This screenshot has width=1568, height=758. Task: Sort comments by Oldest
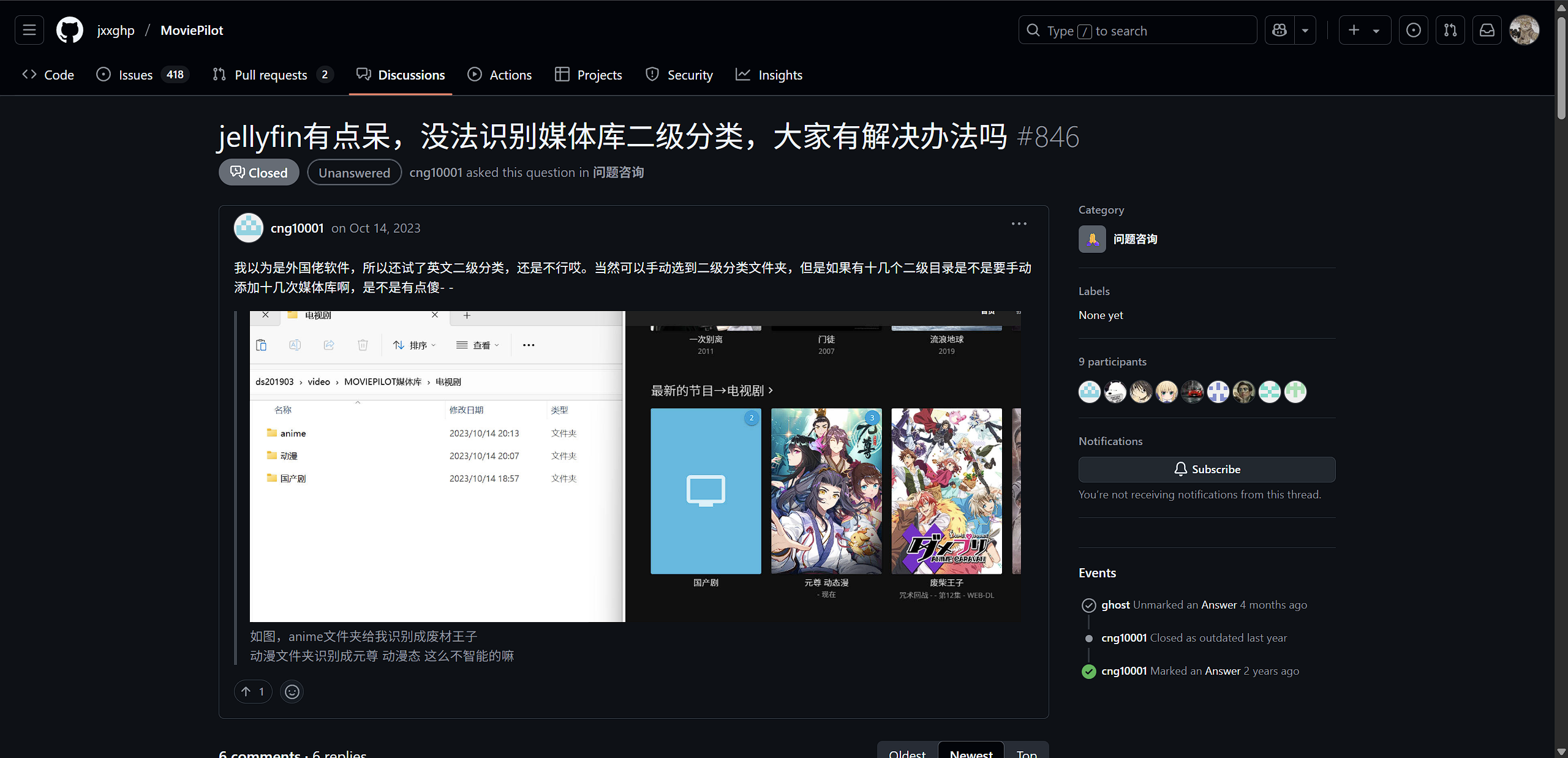[x=907, y=752]
